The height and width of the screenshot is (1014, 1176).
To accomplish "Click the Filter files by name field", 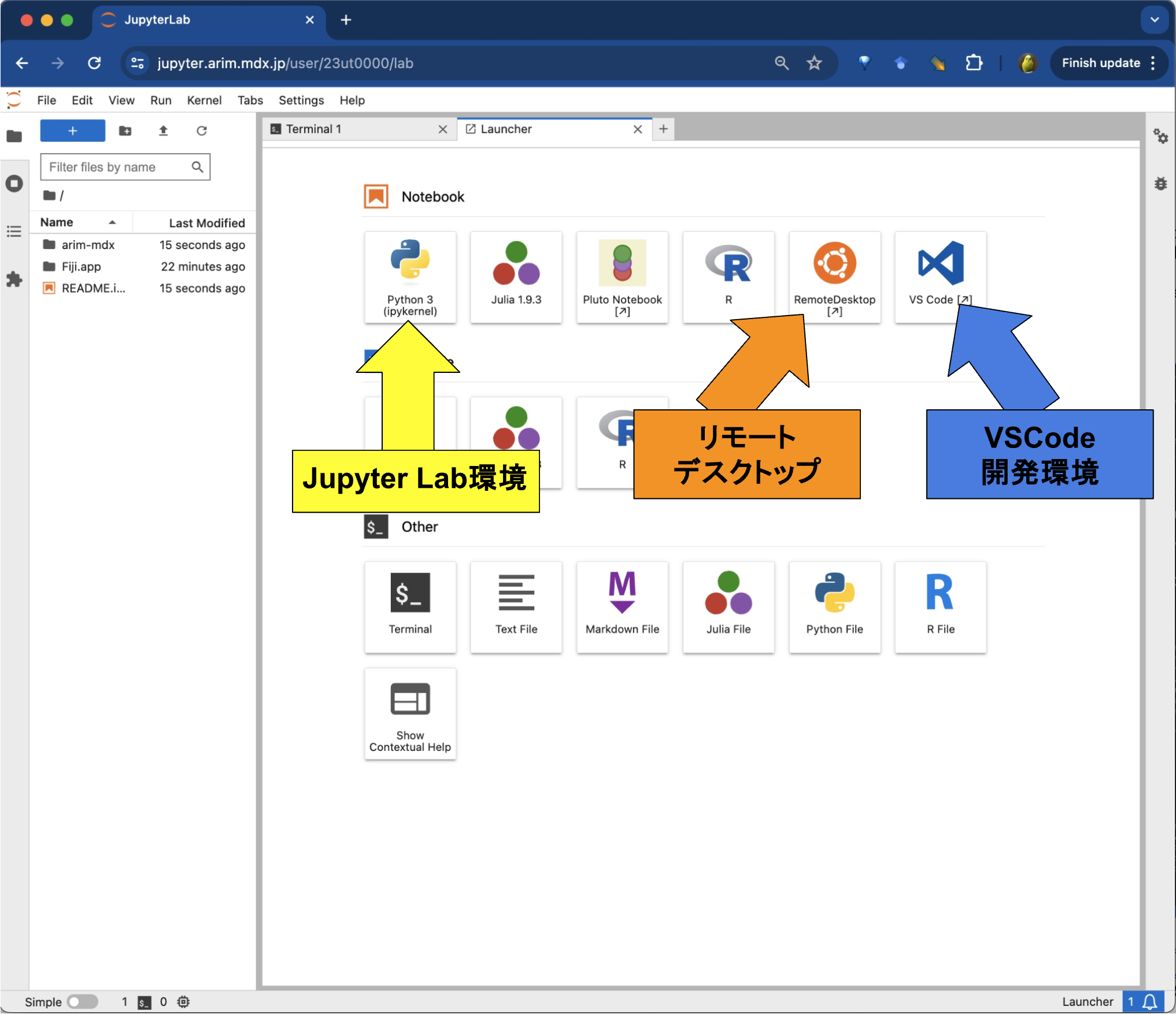I will [125, 167].
